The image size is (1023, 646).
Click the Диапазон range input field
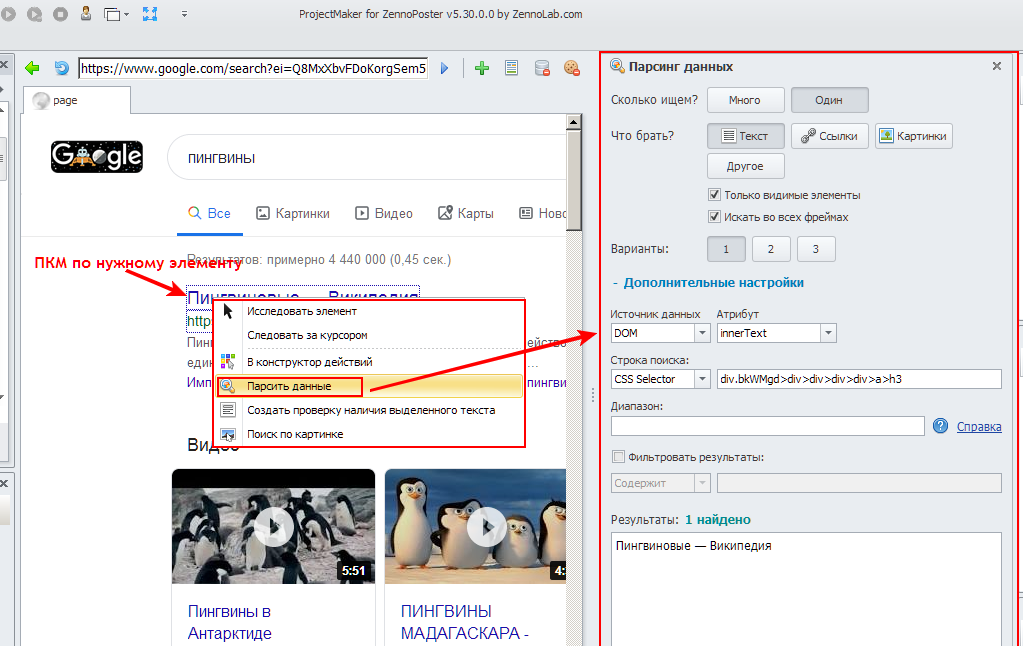767,426
